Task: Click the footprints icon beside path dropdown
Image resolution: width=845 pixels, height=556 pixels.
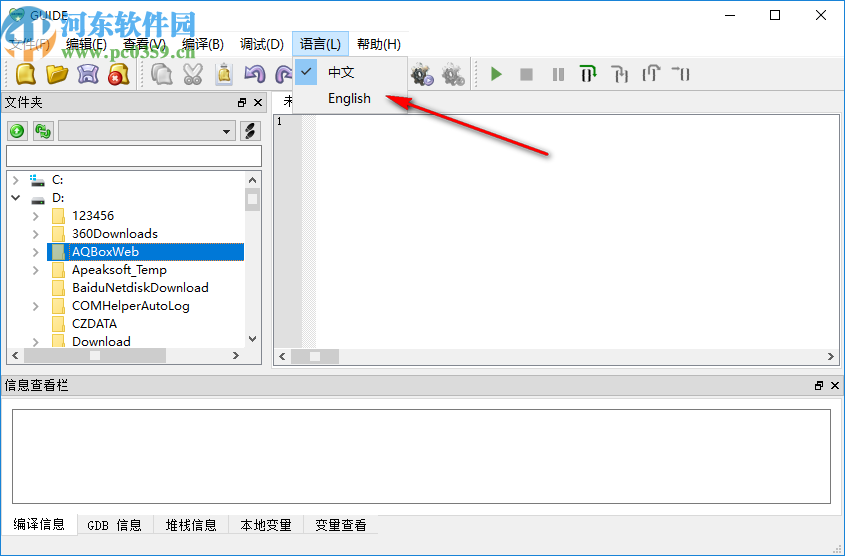Action: (250, 131)
